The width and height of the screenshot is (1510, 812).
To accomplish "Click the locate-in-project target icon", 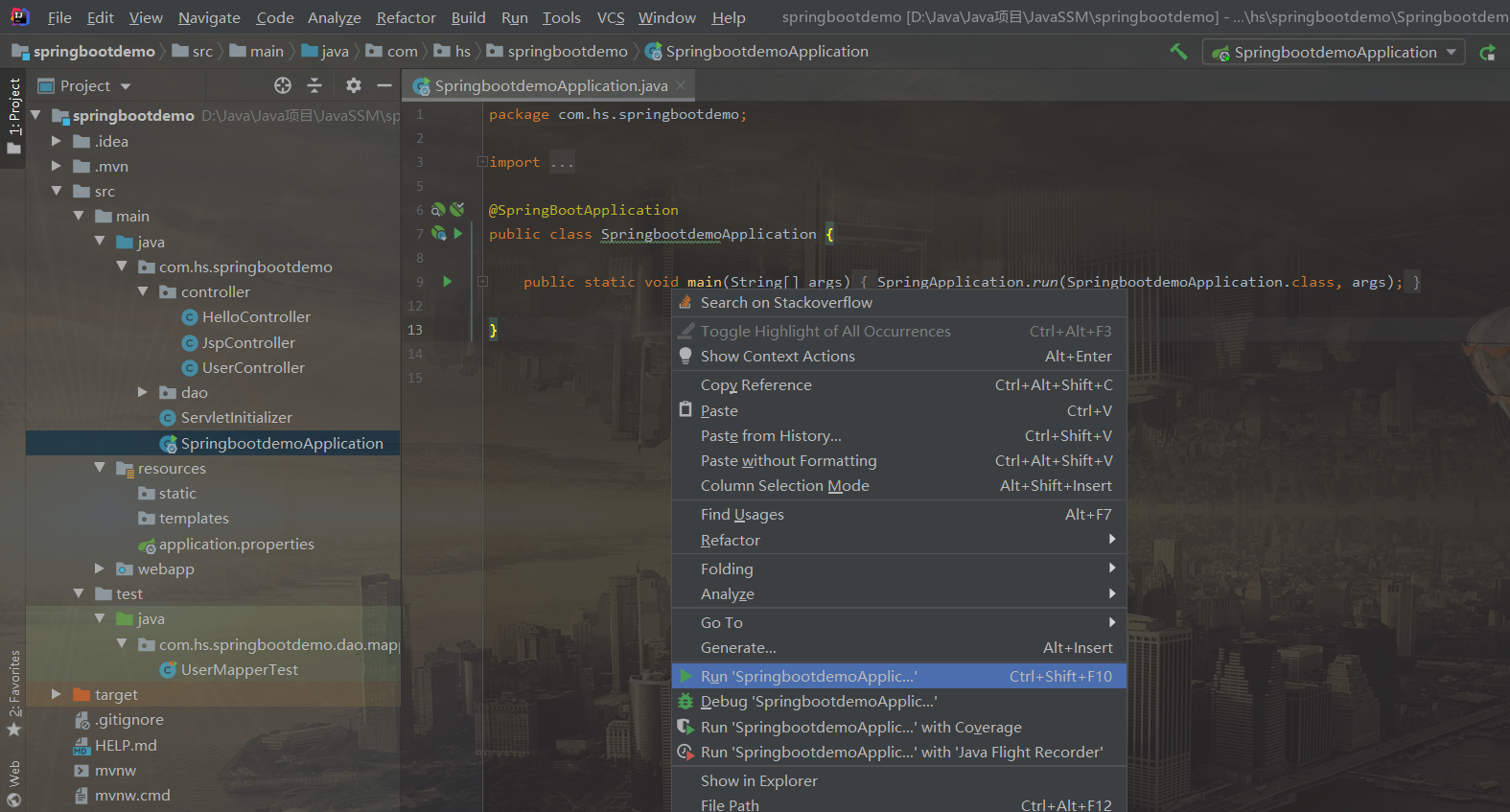I will 283,85.
